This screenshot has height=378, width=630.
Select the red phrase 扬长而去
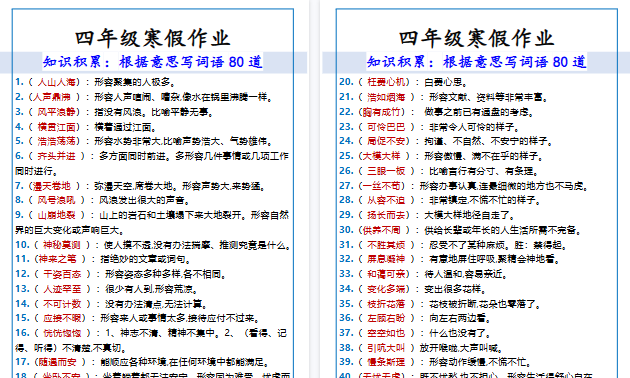tap(386, 215)
